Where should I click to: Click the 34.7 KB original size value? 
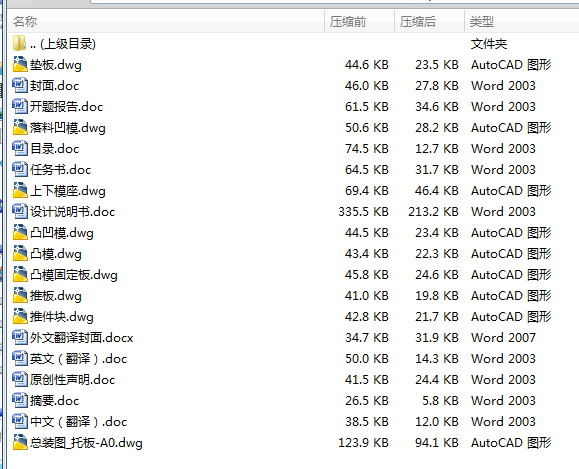(x=367, y=338)
